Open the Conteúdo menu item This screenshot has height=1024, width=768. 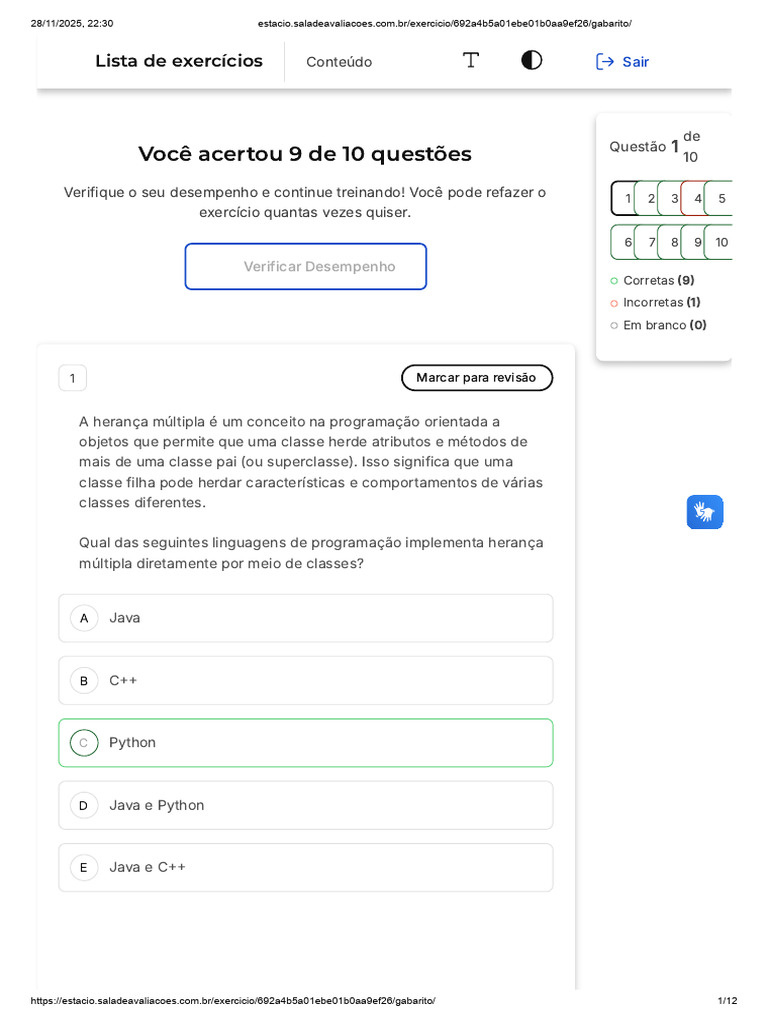coord(339,62)
